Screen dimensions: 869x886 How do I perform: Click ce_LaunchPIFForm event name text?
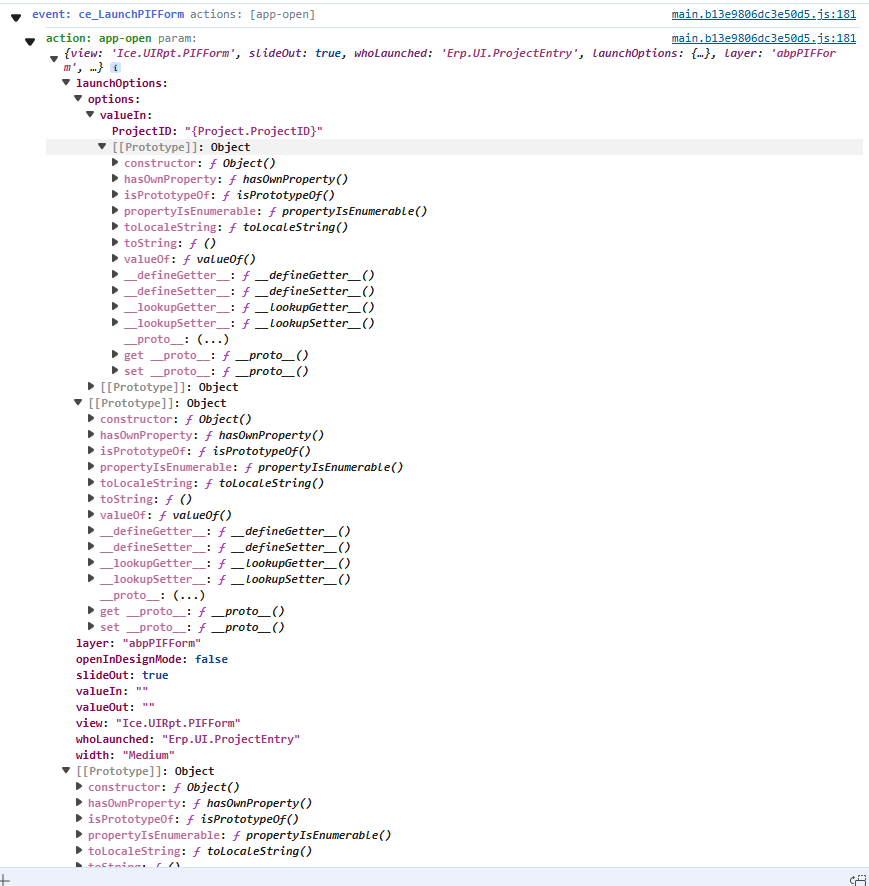(x=131, y=14)
